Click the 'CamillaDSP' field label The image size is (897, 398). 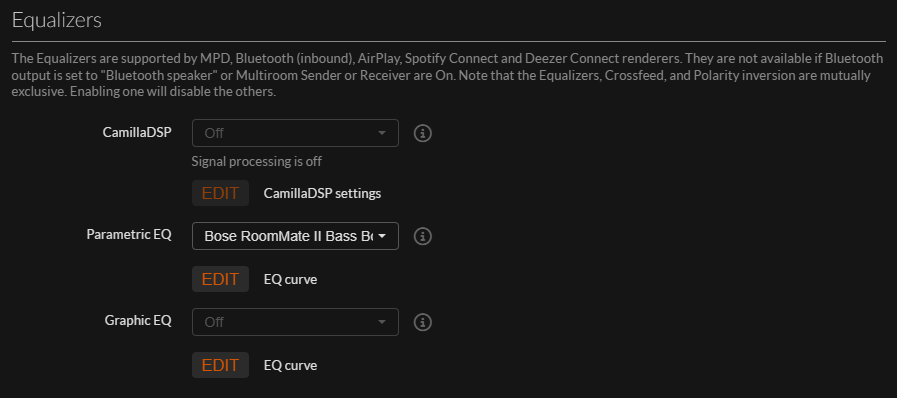[x=137, y=132]
